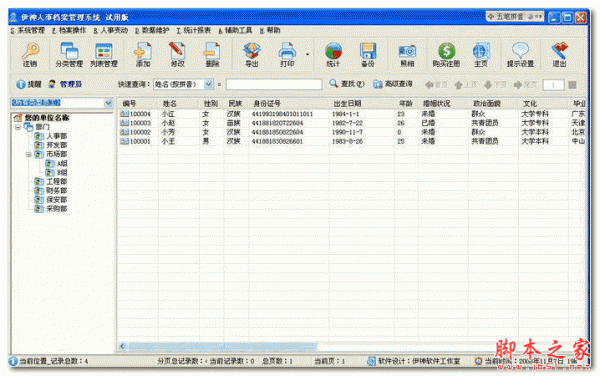Click the 提醒 reminder info icon
The height and width of the screenshot is (376, 600).
28,84
